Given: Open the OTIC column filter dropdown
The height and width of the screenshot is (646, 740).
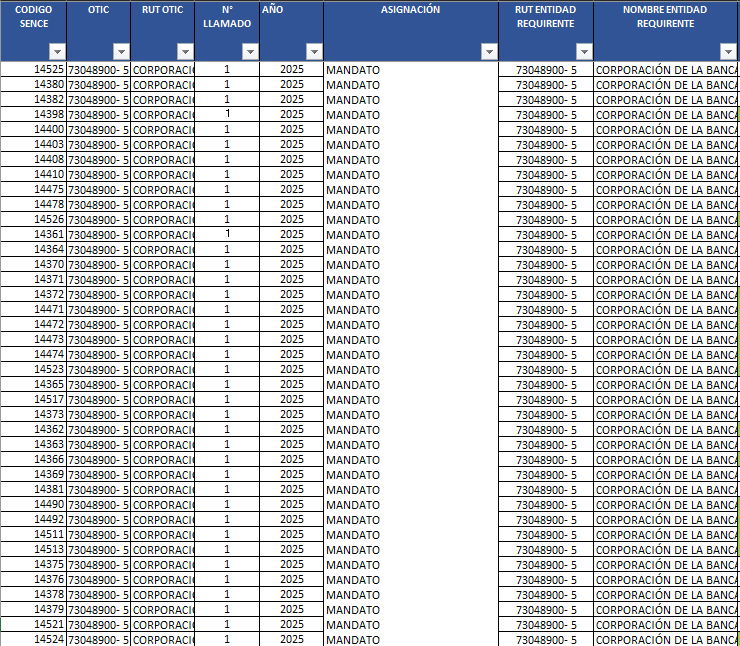Looking at the screenshot, I should point(121,51).
